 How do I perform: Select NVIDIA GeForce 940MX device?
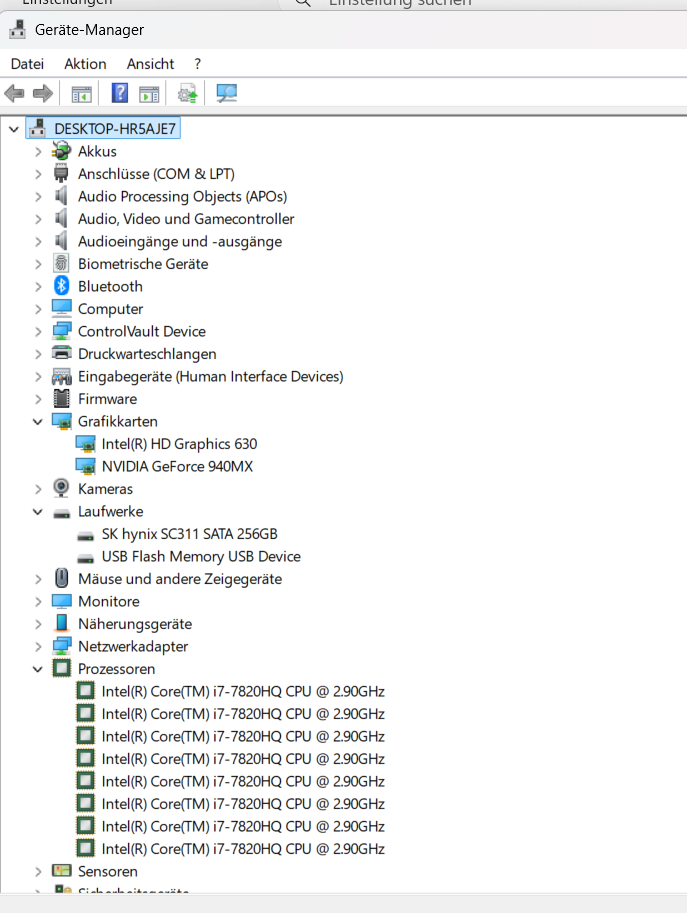click(177, 466)
